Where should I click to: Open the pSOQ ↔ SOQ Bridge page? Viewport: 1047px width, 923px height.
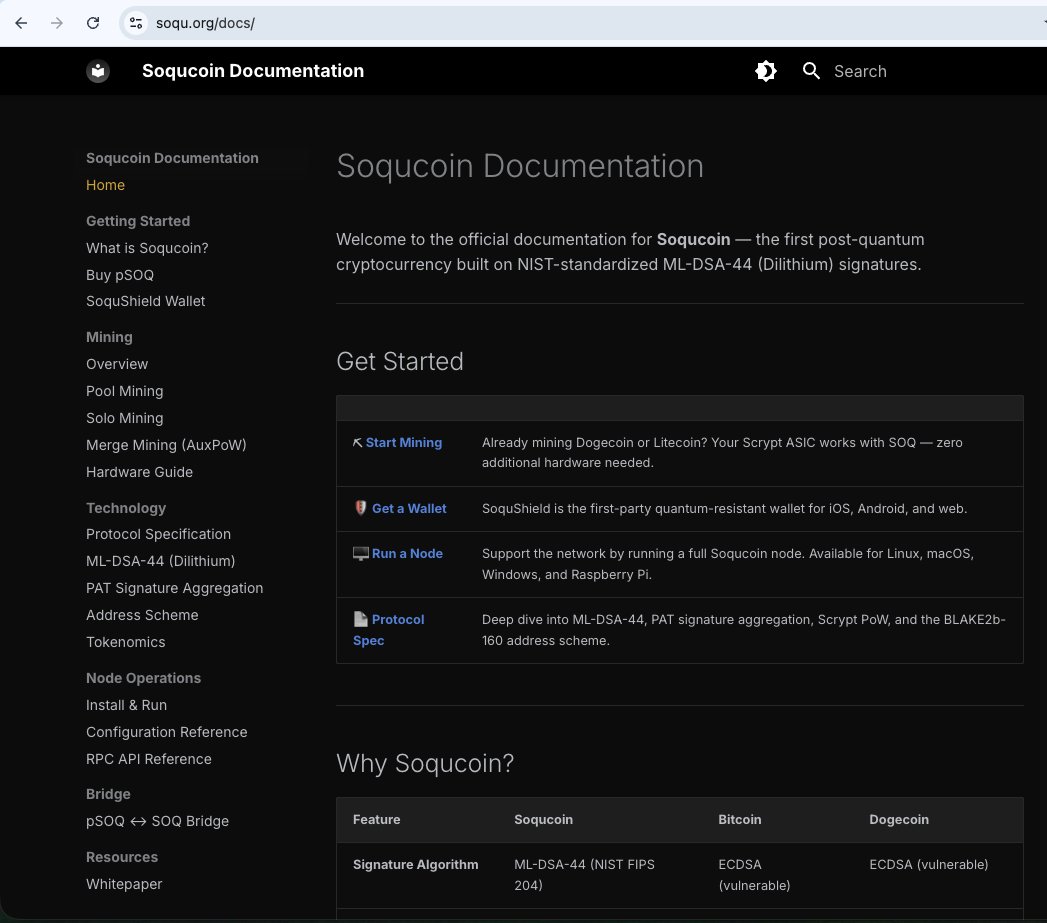157,821
